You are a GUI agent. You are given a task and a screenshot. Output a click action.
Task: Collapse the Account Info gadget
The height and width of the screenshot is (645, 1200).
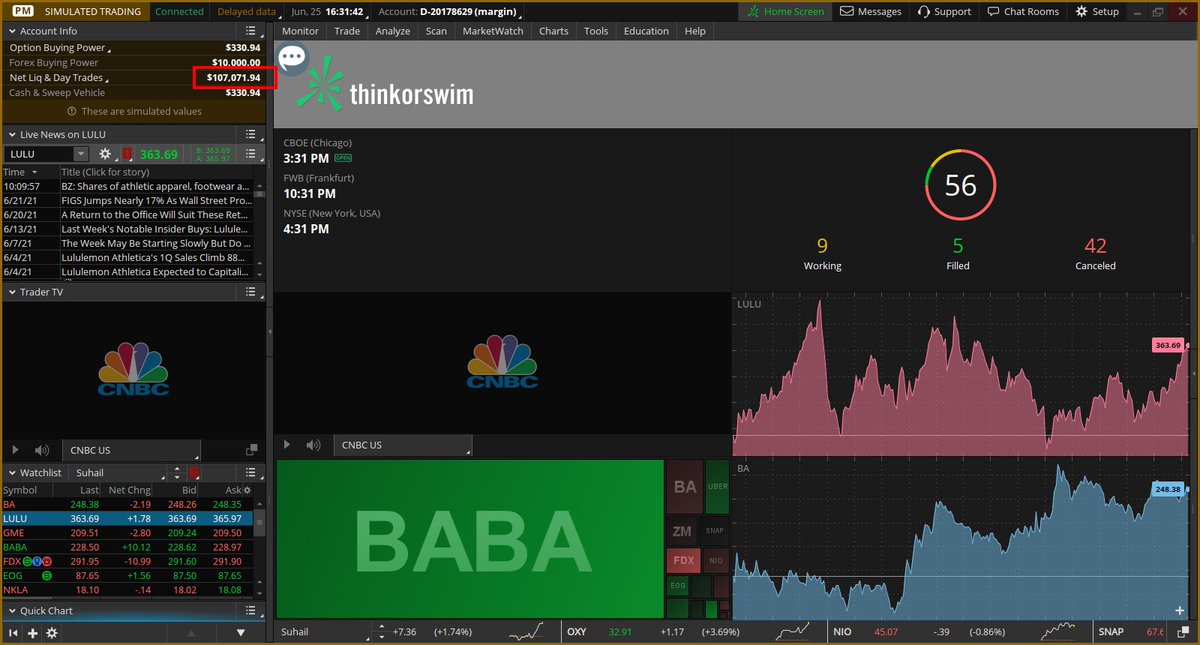(x=11, y=31)
